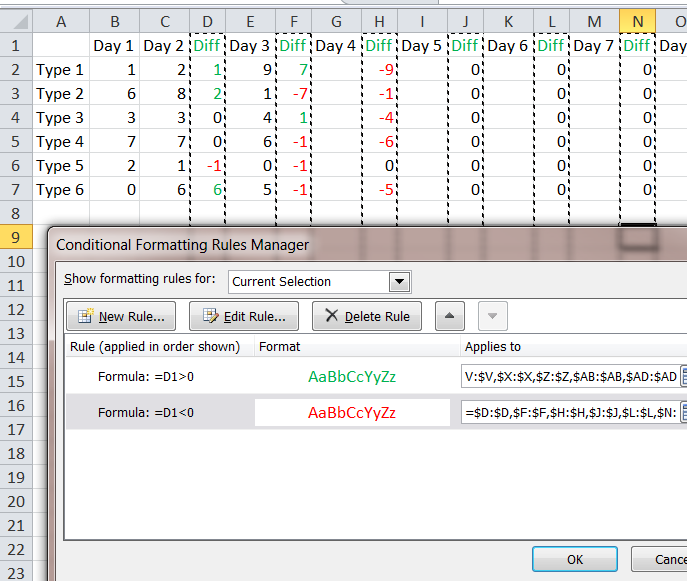Image resolution: width=687 pixels, height=581 pixels.
Task: Click the Rule (applied in order shown) column header
Action: (x=160, y=347)
